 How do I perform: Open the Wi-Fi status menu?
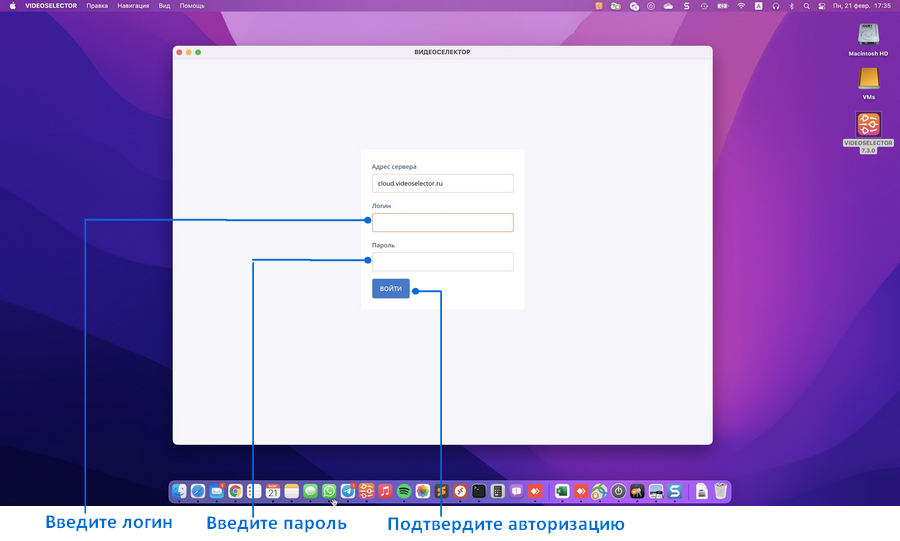tap(741, 6)
